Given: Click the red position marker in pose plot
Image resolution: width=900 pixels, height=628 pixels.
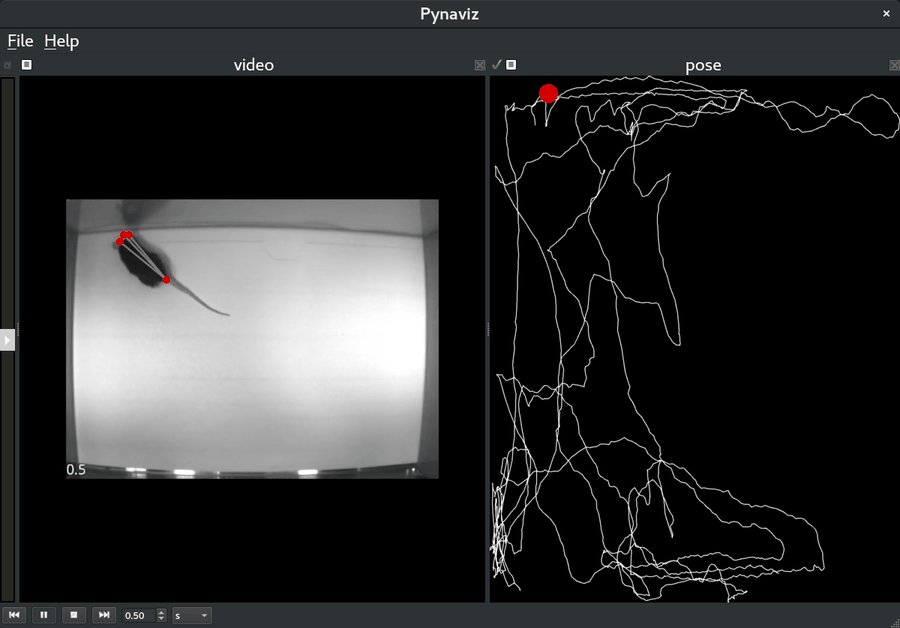Looking at the screenshot, I should click(x=548, y=93).
